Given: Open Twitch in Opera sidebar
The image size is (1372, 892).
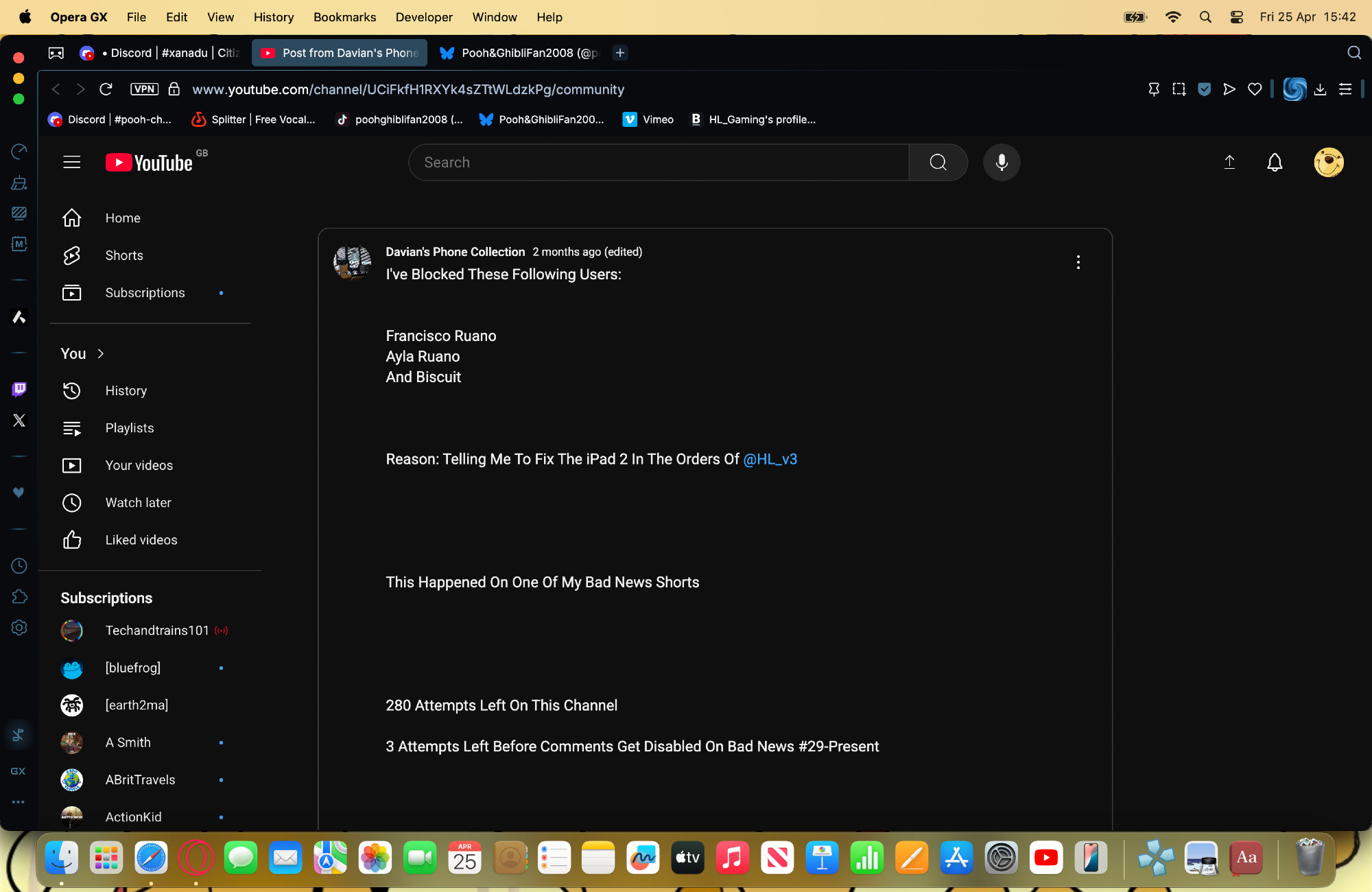Looking at the screenshot, I should (x=19, y=390).
